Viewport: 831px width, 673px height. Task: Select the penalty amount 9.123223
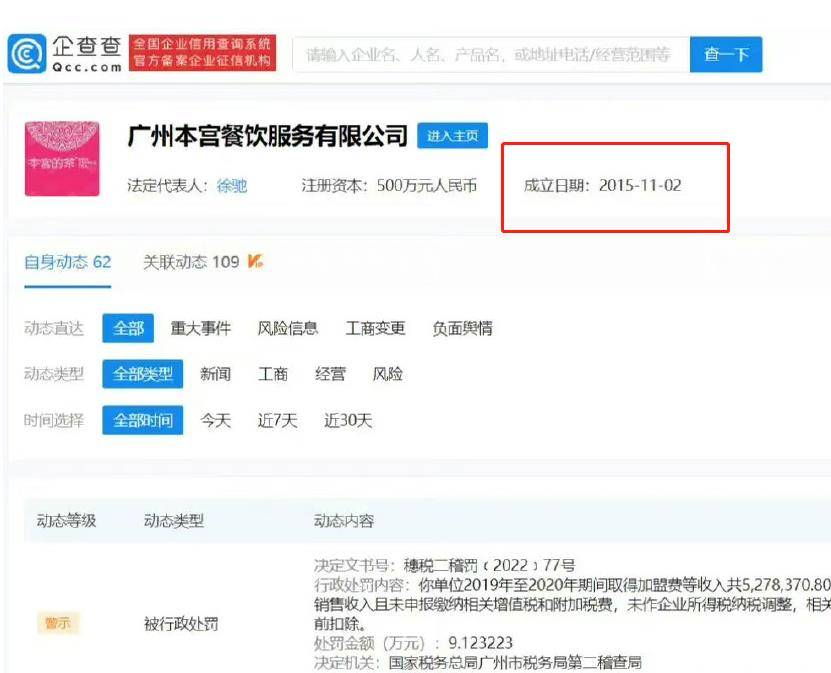tap(480, 643)
